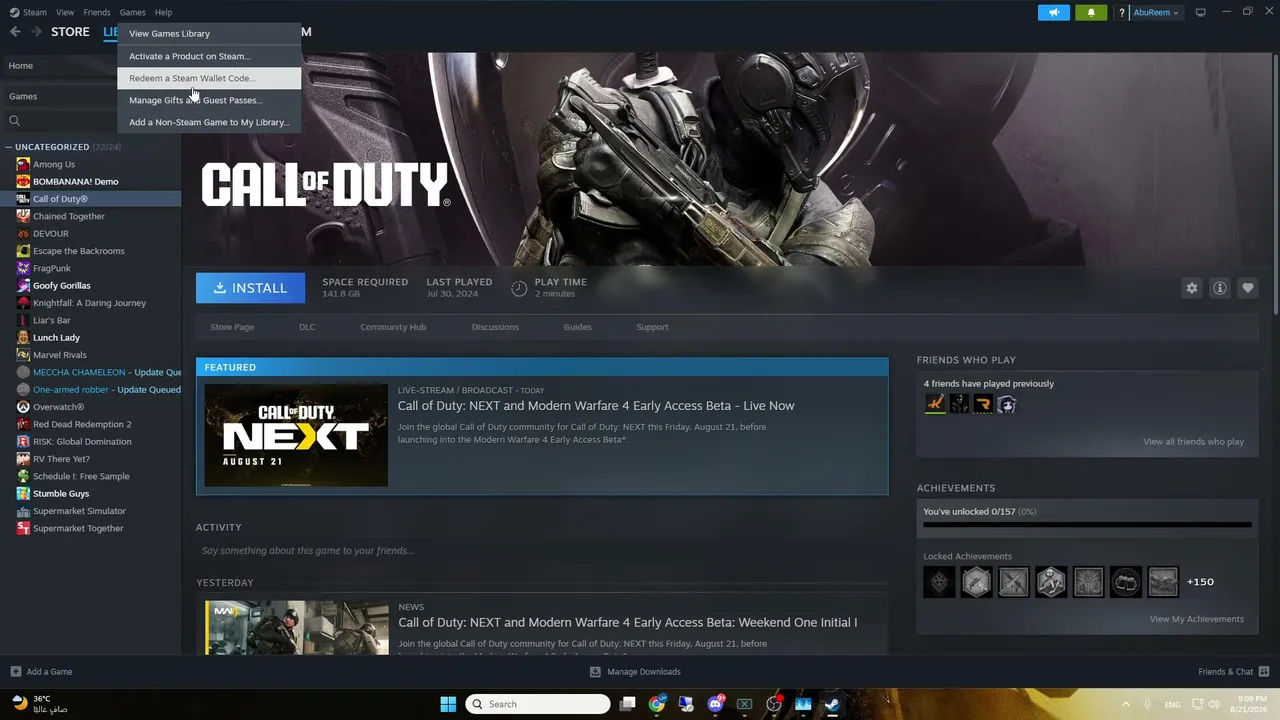Open the blue announcements megaphone button
Image resolution: width=1280 pixels, height=720 pixels.
pyautogui.click(x=1053, y=12)
